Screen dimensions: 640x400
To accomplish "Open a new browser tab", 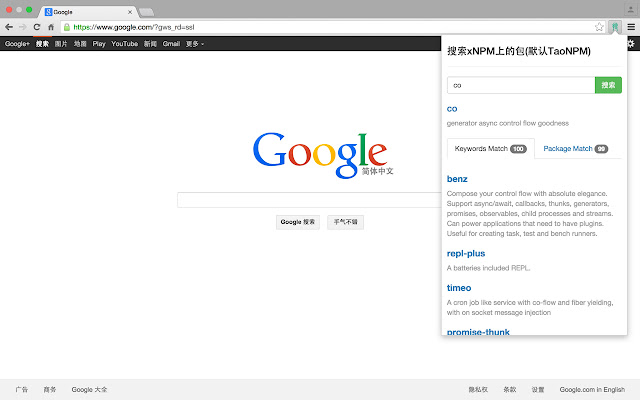I will (146, 12).
